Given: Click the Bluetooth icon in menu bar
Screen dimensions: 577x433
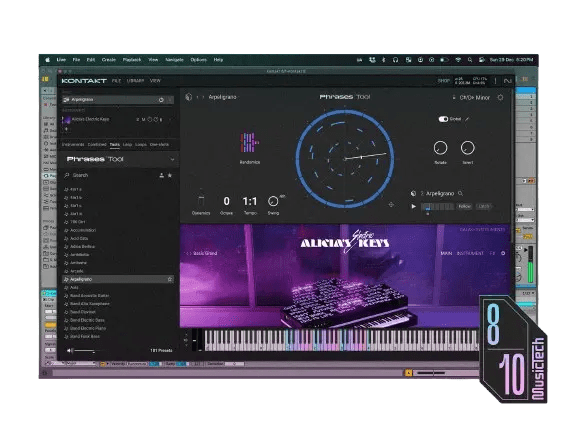Looking at the screenshot, I should pyautogui.click(x=383, y=60).
